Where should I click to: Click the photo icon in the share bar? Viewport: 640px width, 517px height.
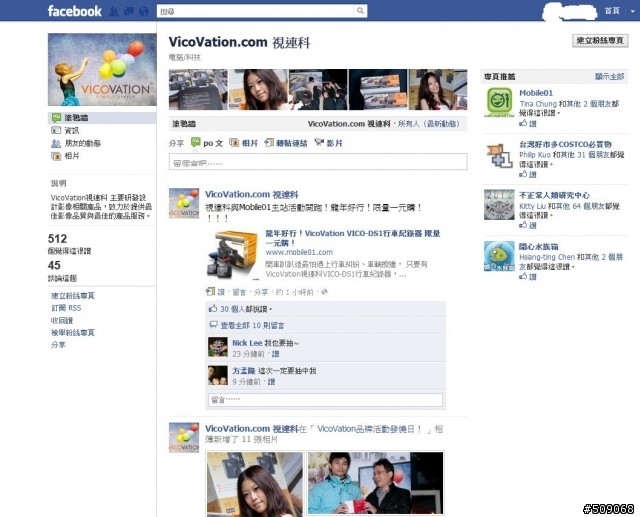pyautogui.click(x=234, y=143)
